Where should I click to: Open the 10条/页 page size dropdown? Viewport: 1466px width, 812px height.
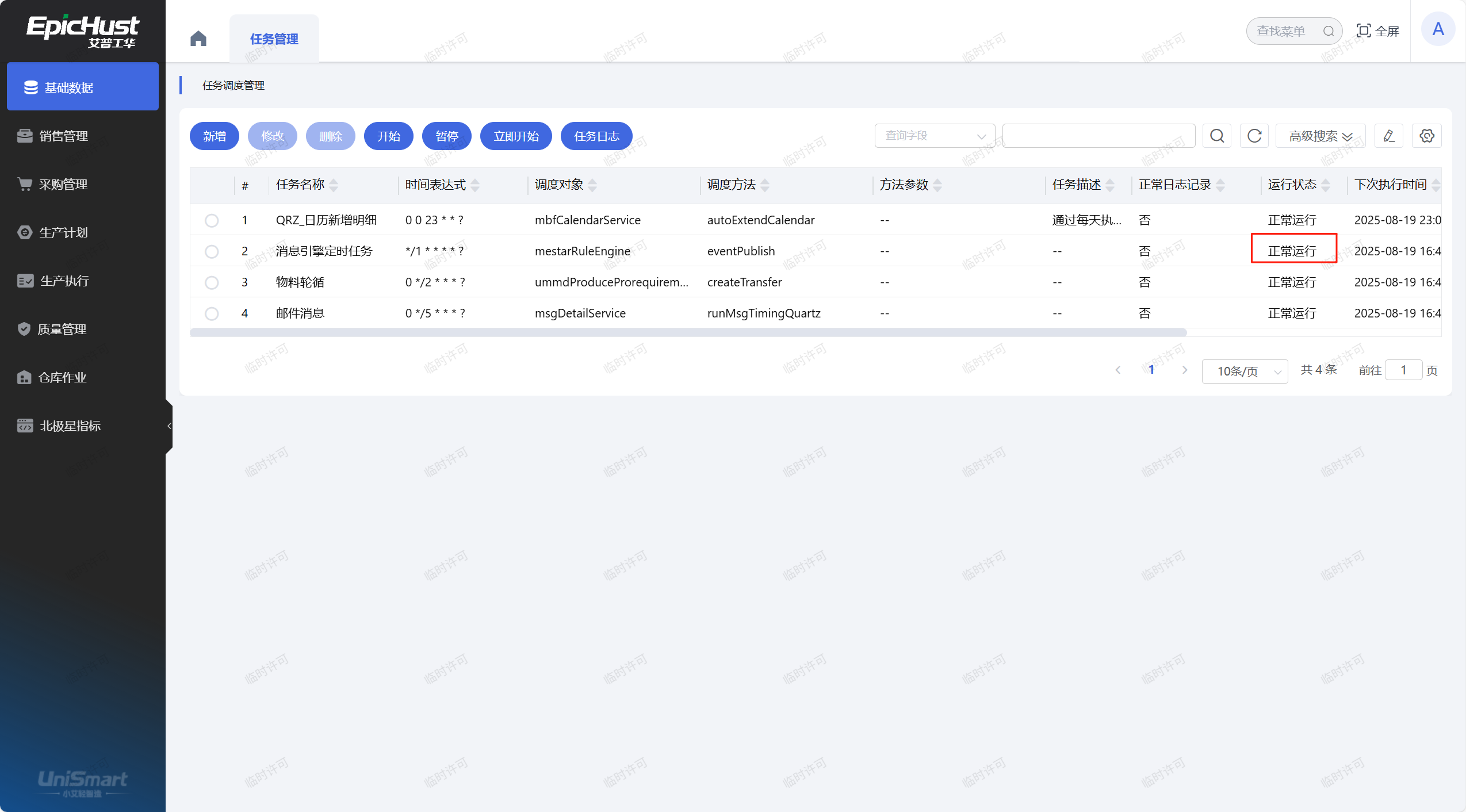1245,371
